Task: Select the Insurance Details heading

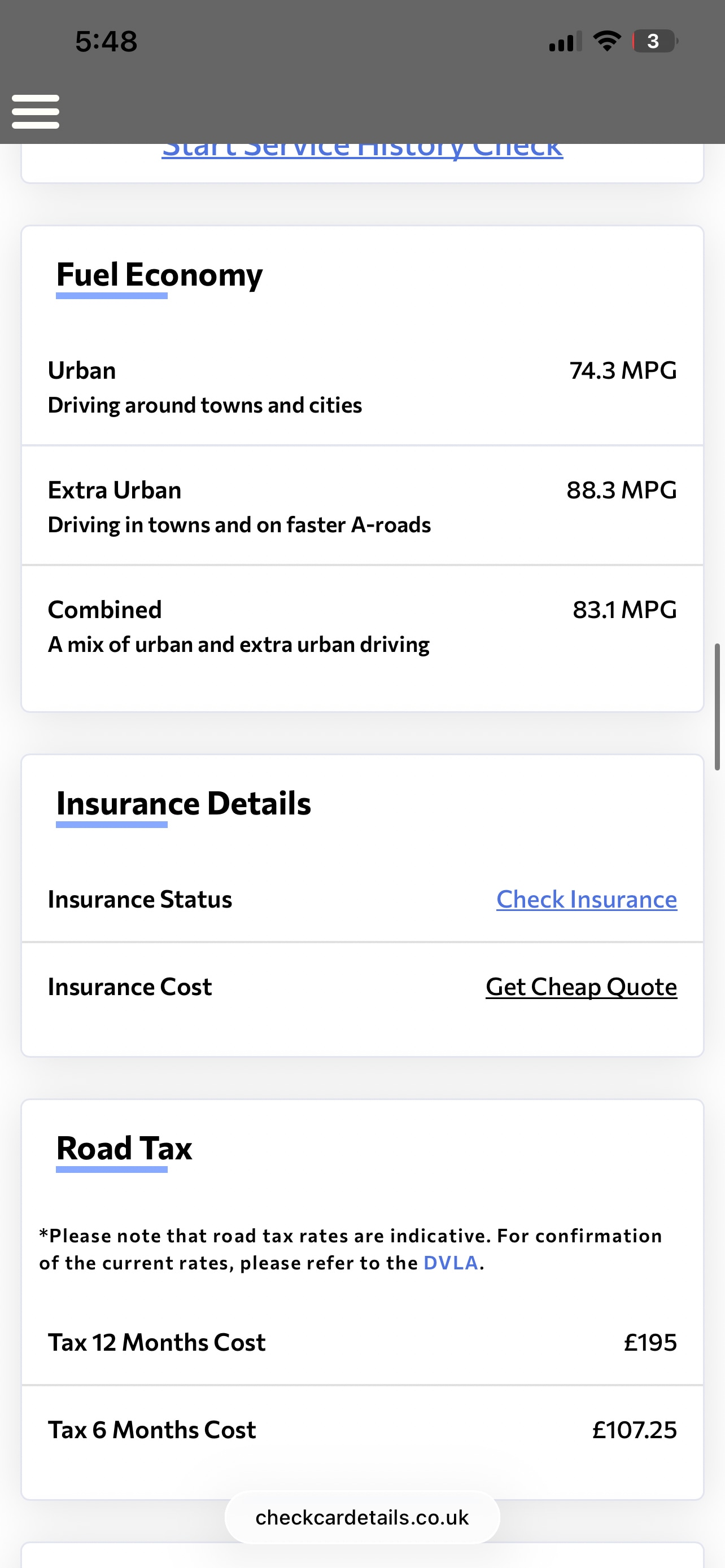Action: pos(184,804)
